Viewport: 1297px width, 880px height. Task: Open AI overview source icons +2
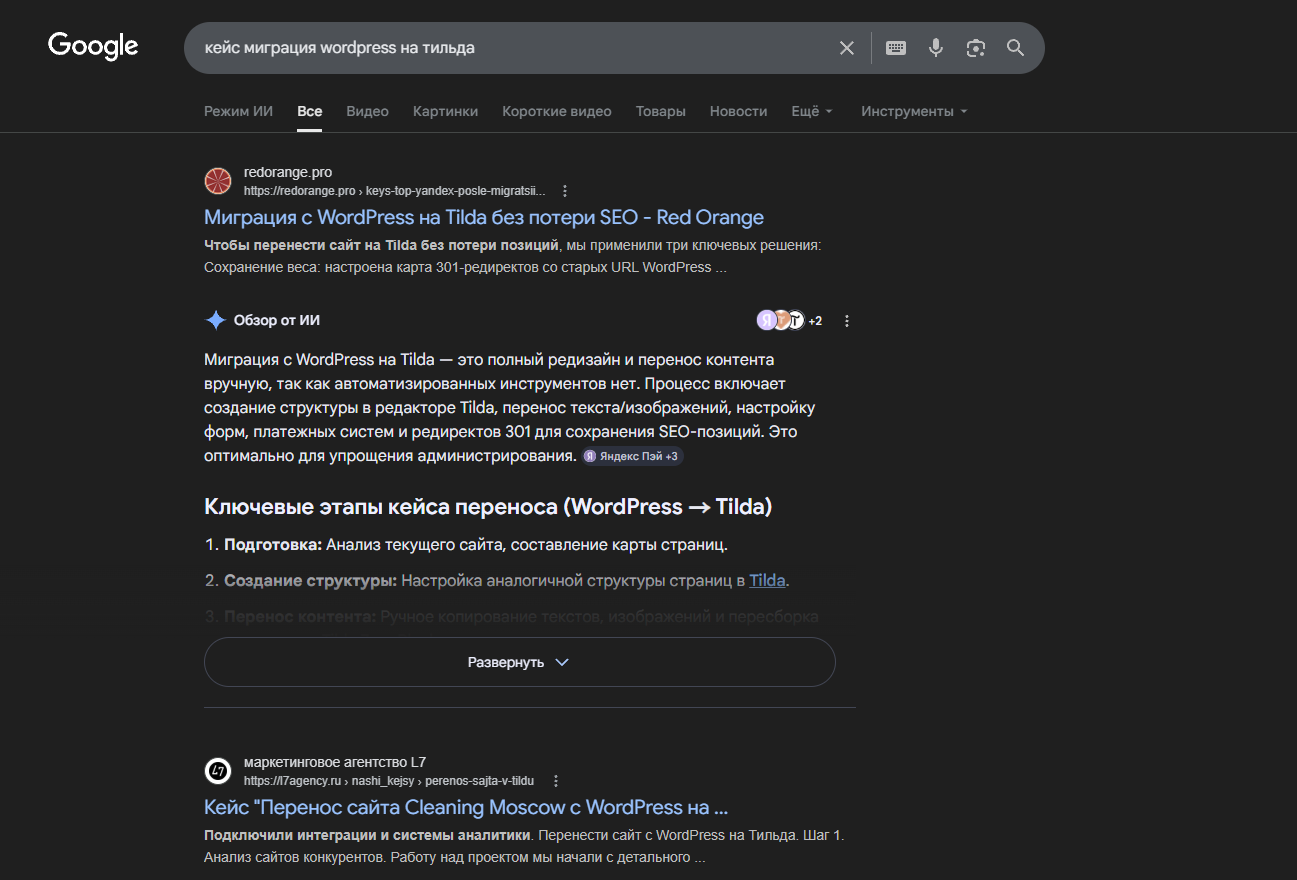point(789,320)
